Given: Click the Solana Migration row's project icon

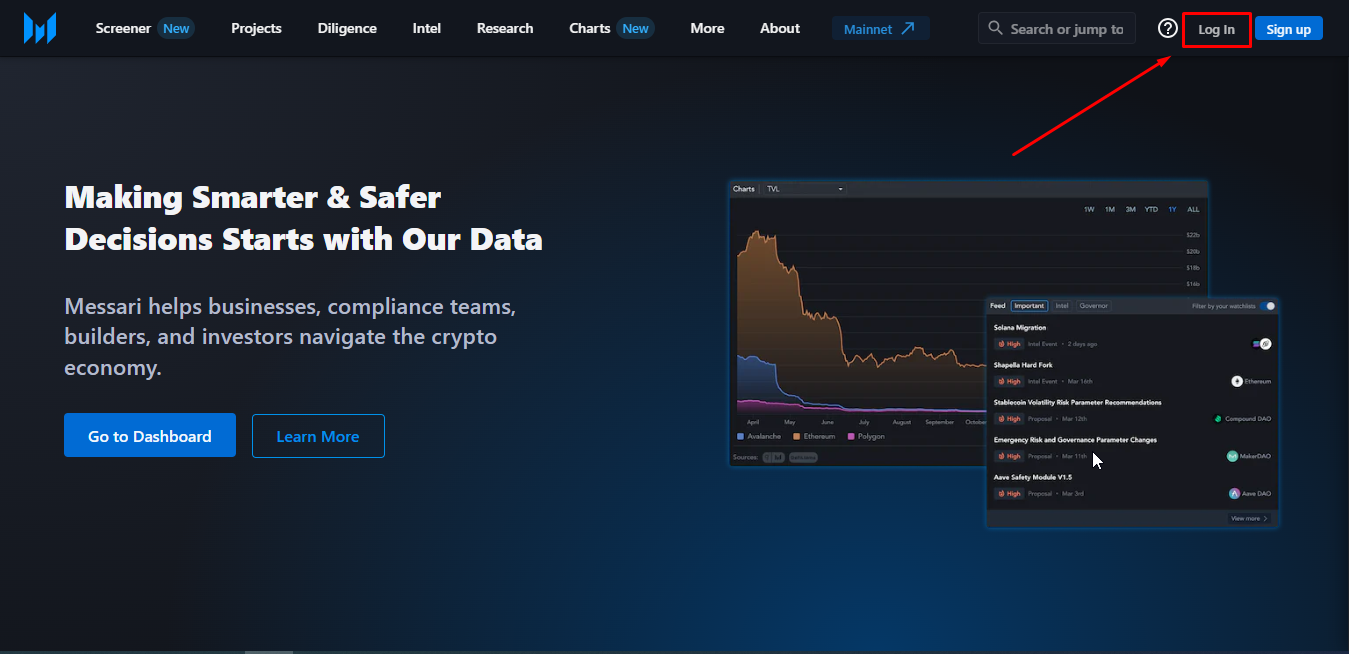Looking at the screenshot, I should [1262, 344].
